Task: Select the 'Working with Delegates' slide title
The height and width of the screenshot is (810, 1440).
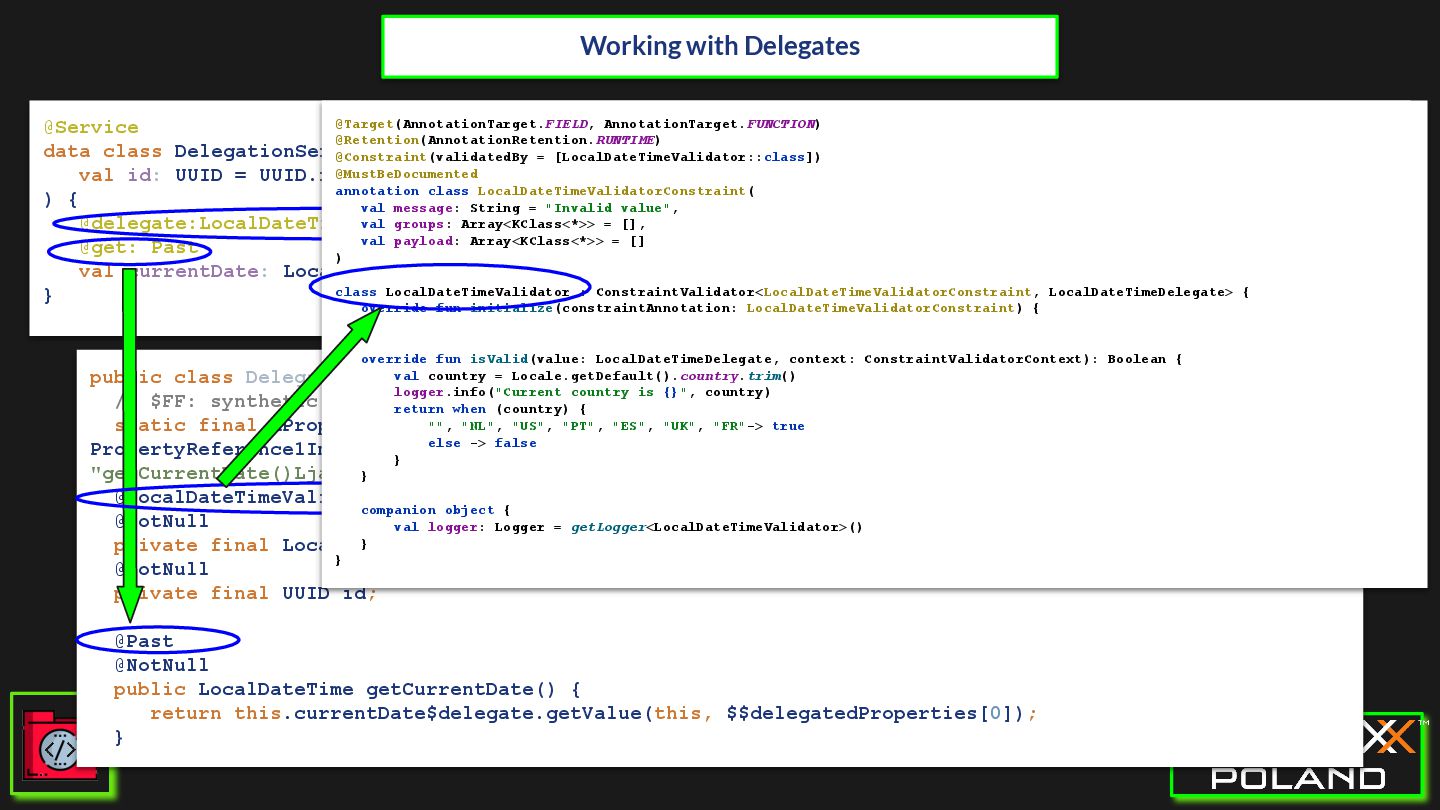Action: (720, 46)
